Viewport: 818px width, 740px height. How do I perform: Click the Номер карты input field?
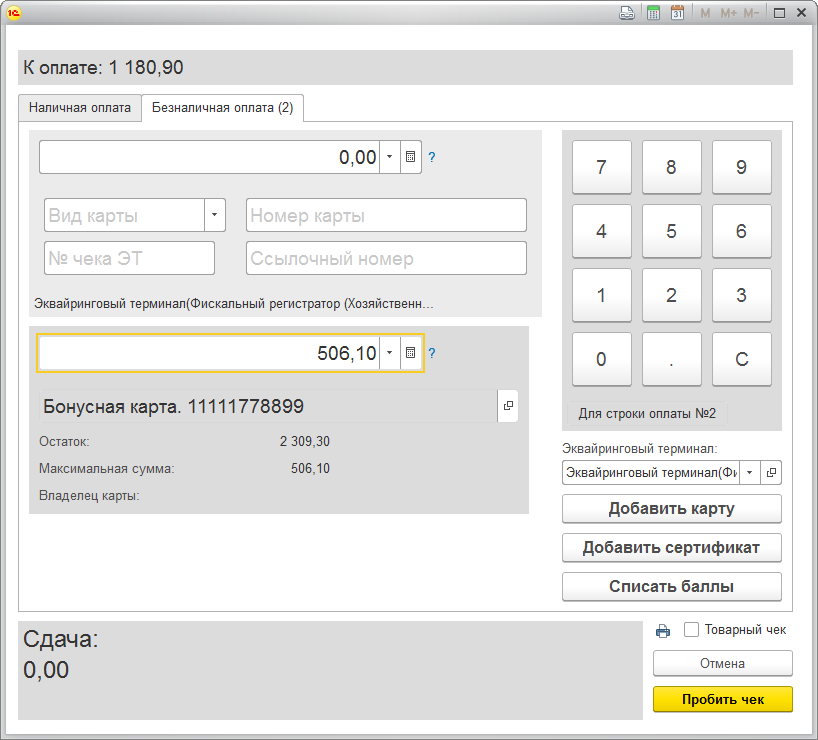[386, 214]
